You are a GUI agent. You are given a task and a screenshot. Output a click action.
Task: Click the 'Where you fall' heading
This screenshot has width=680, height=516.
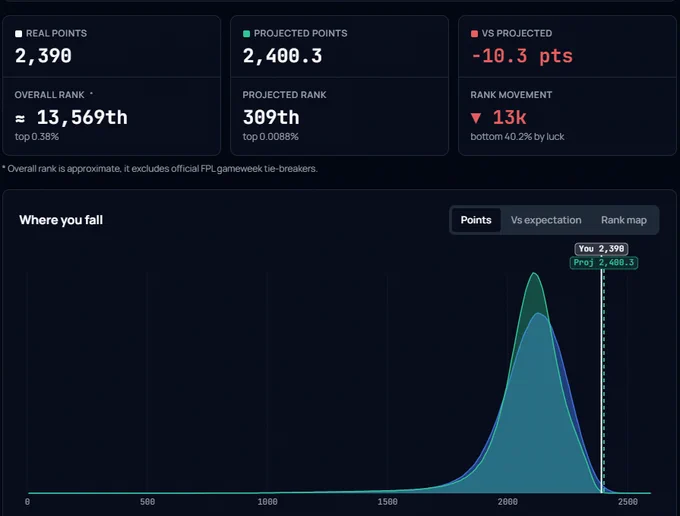[x=61, y=220]
